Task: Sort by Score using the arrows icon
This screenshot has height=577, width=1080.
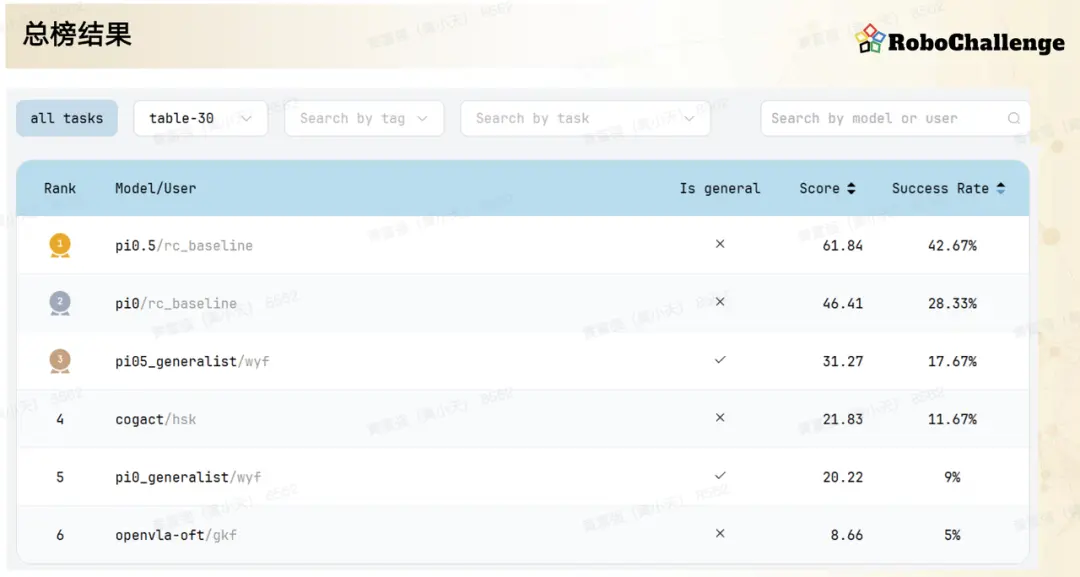Action: (851, 188)
